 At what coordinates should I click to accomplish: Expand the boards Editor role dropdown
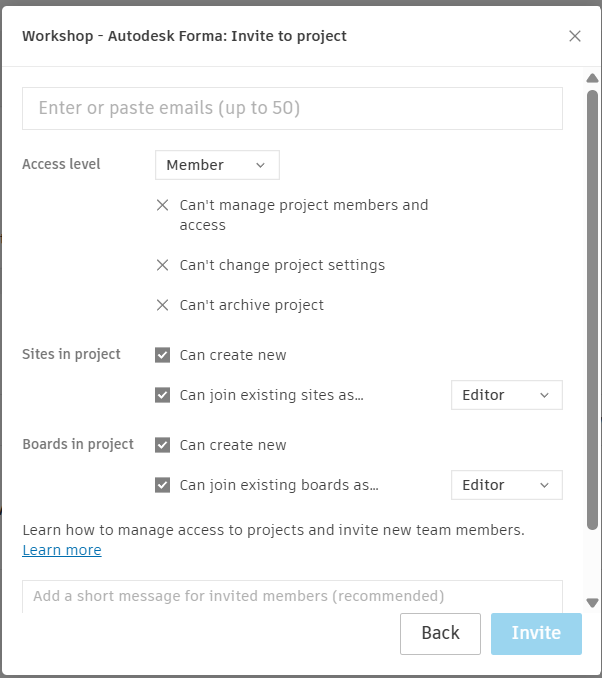coord(506,485)
